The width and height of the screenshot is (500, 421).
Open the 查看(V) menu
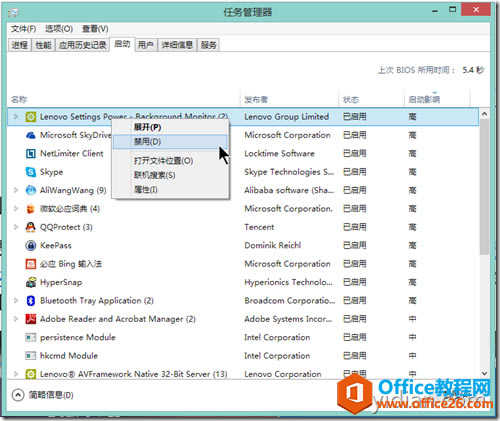point(95,29)
